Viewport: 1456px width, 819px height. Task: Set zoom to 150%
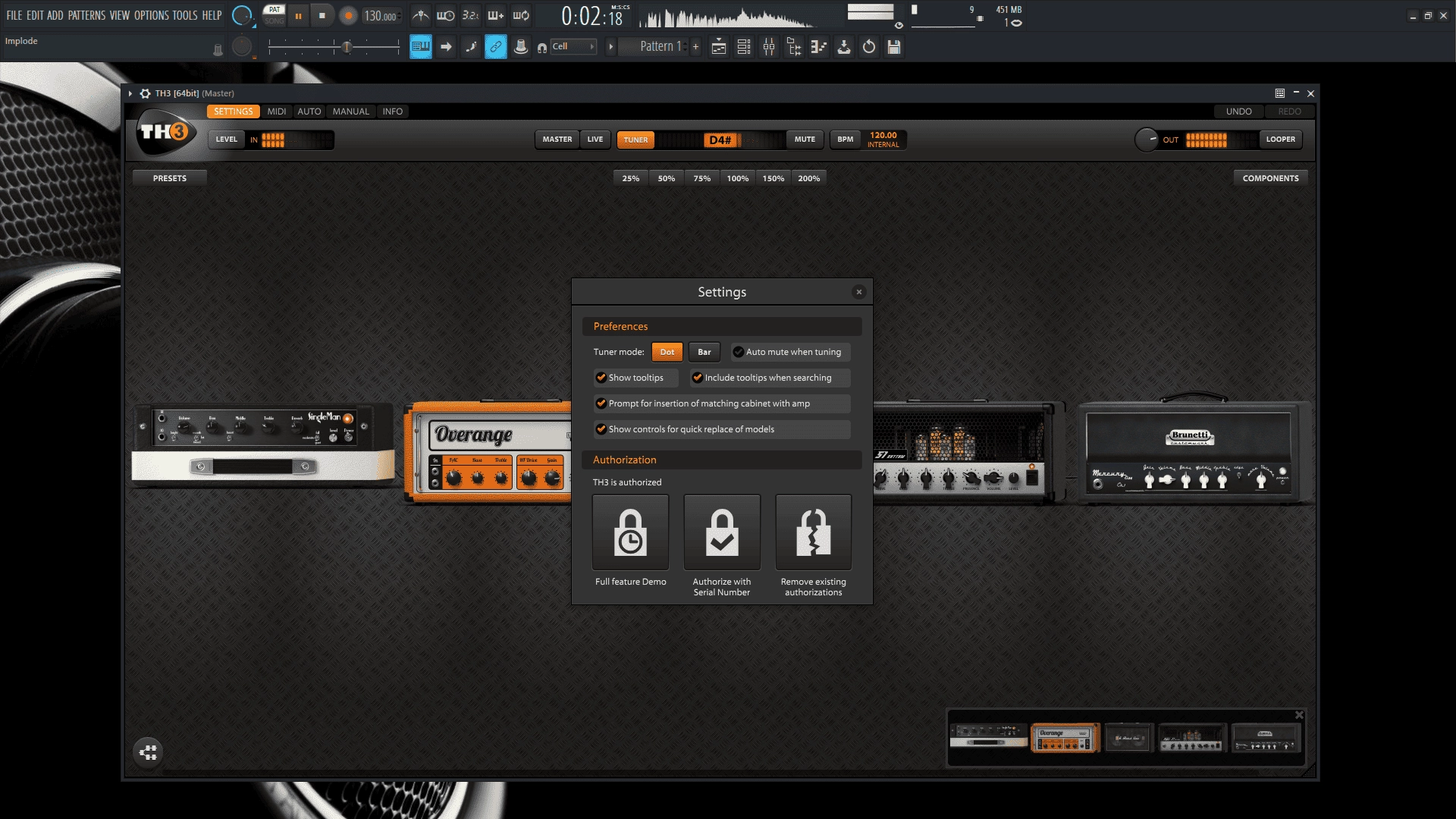click(773, 178)
